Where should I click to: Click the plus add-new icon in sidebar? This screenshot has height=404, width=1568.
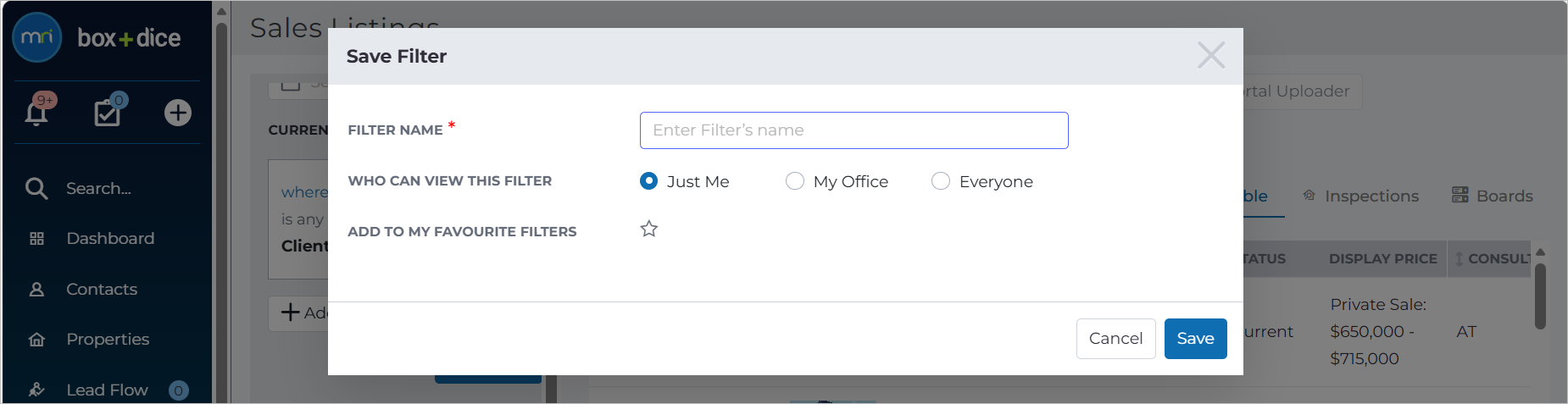click(178, 113)
